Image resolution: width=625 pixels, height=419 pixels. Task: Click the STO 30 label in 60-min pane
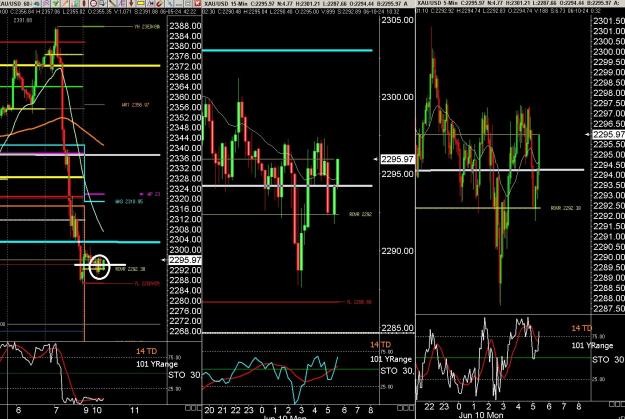(x=184, y=375)
